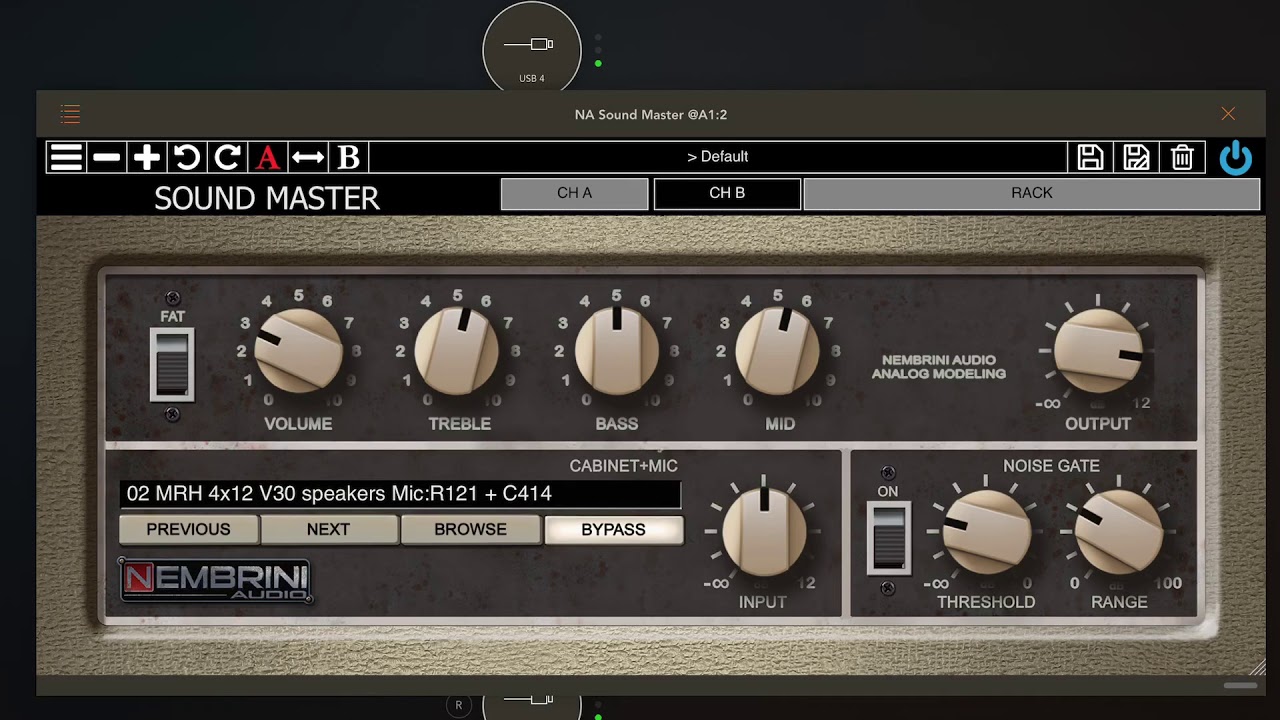Click the INPUT knob
Screen dimensions: 1280x720
[x=764, y=532]
